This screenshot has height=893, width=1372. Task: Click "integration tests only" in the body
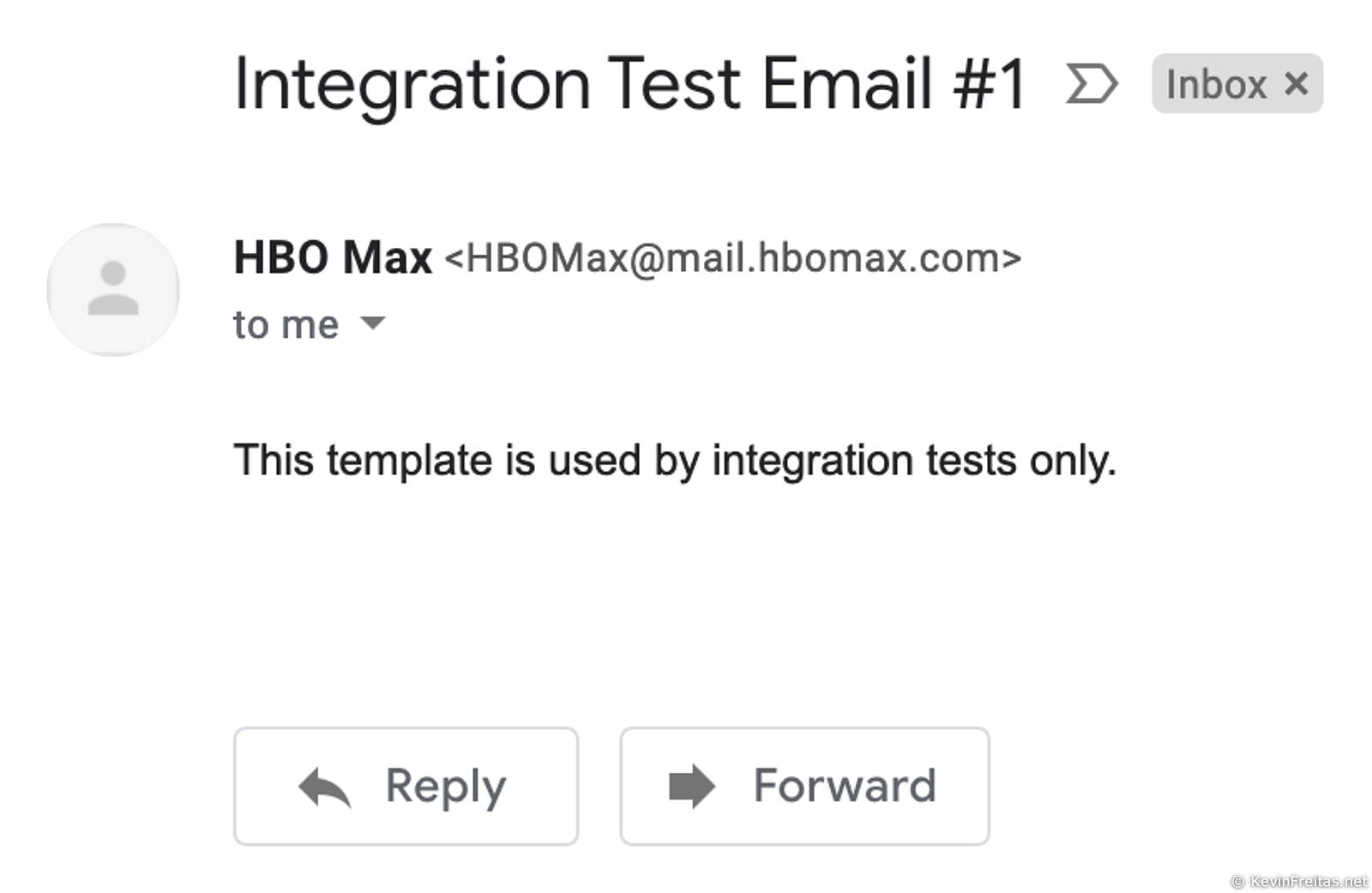(x=913, y=461)
